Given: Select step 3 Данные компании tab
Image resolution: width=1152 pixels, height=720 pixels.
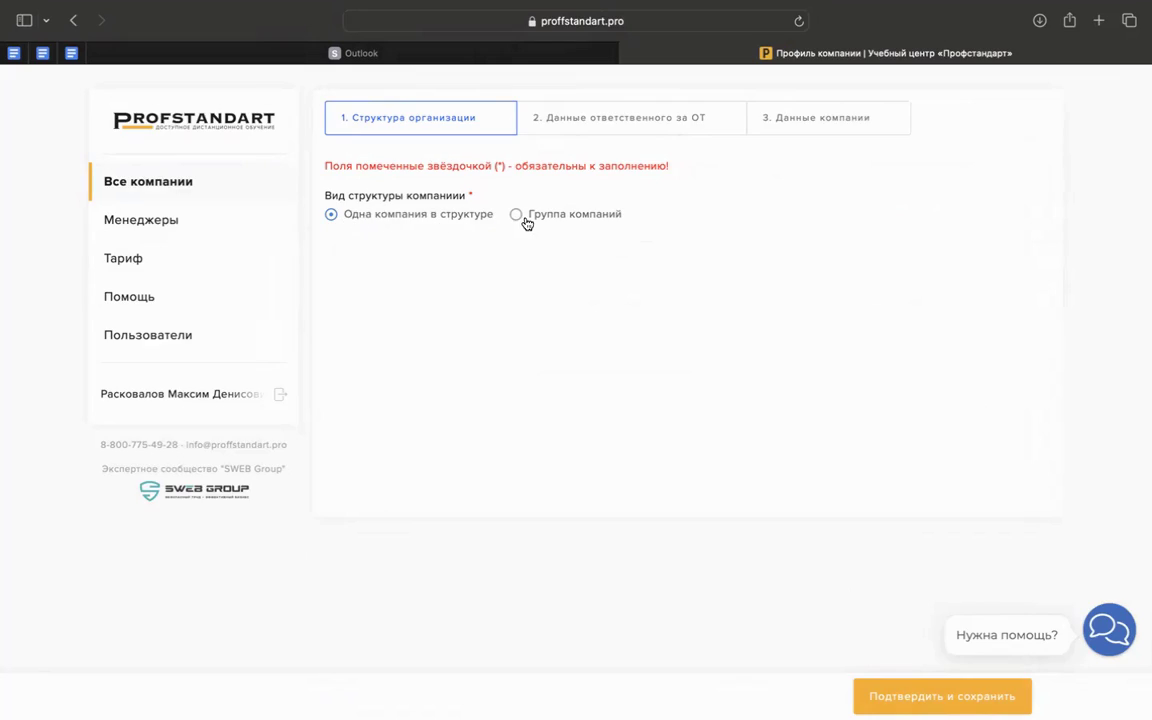Looking at the screenshot, I should (829, 118).
